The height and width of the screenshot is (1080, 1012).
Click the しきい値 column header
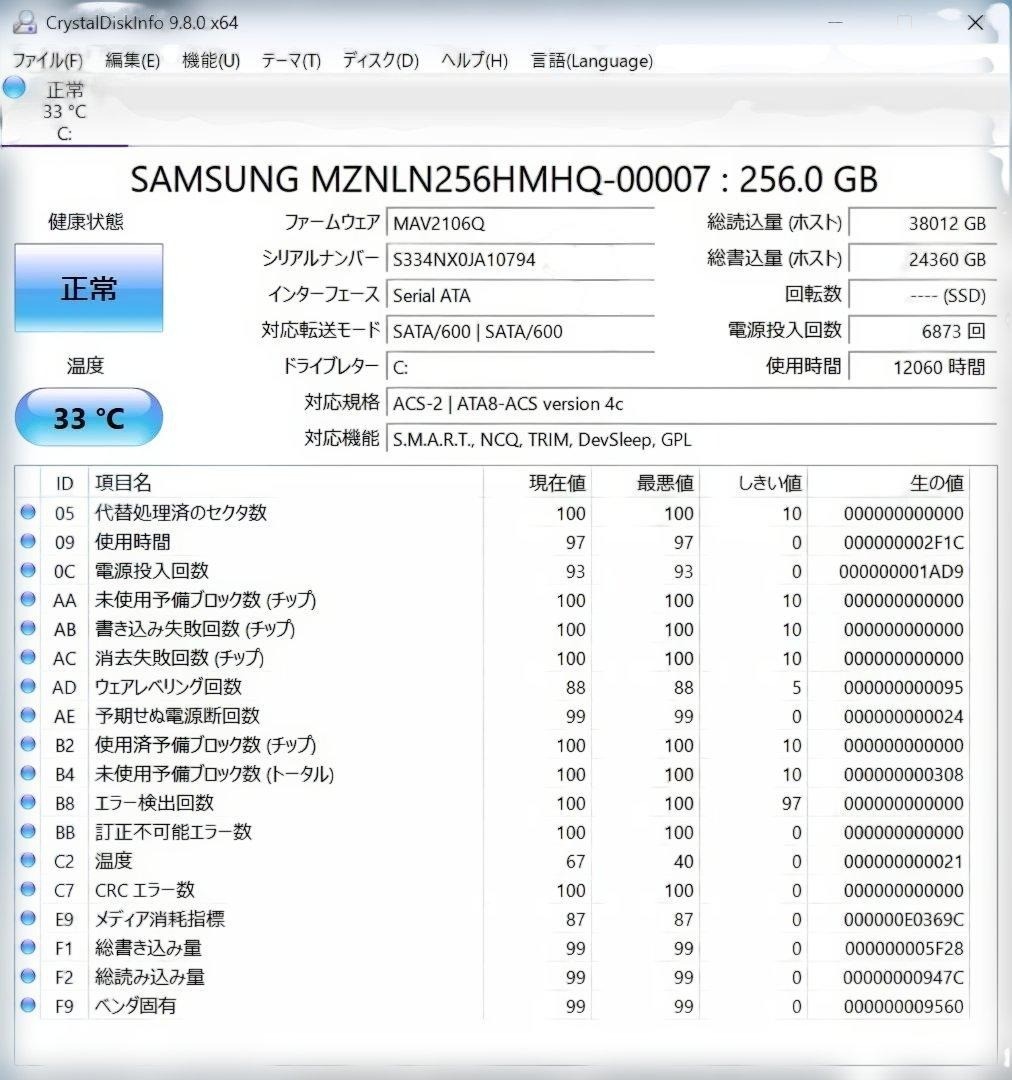[x=754, y=483]
